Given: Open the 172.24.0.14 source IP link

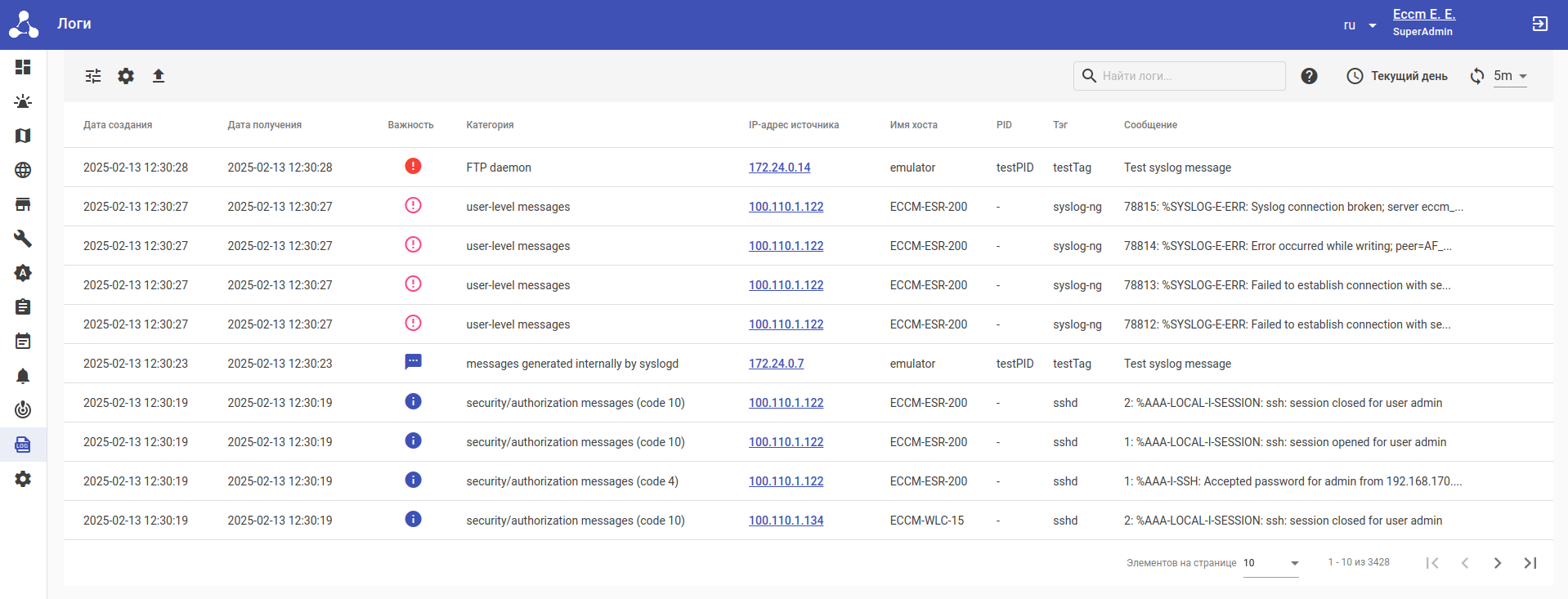Looking at the screenshot, I should (779, 168).
